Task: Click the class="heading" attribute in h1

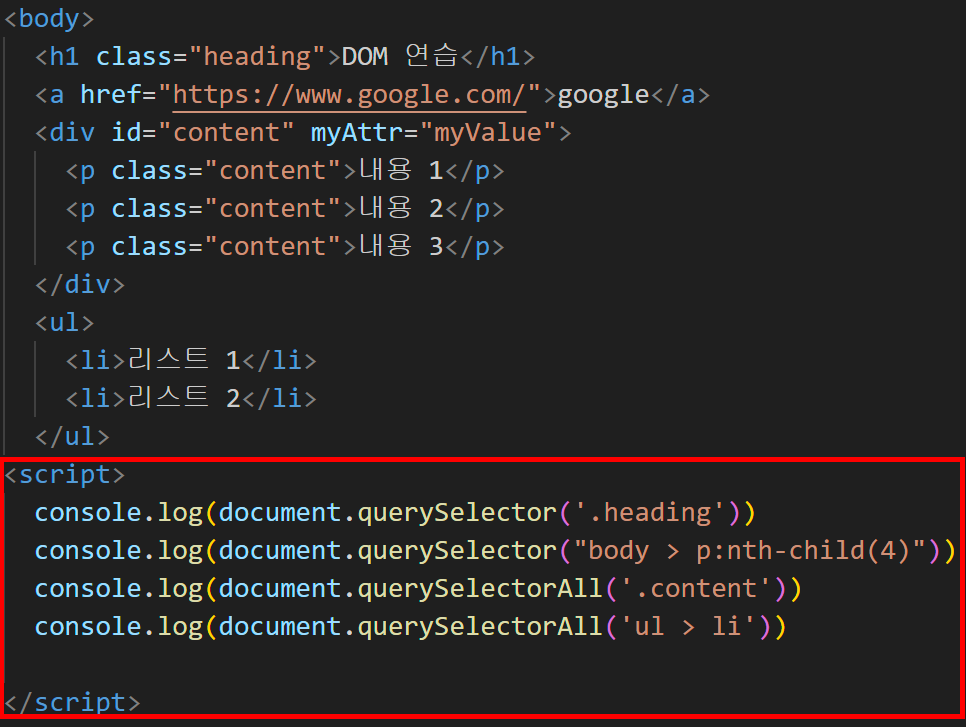Action: pyautogui.click(x=211, y=57)
